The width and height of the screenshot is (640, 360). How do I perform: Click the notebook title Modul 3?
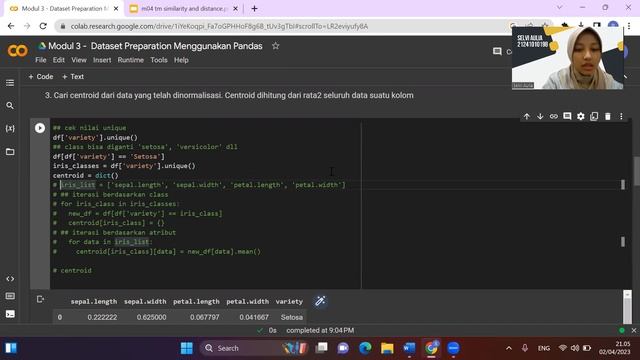pos(155,46)
